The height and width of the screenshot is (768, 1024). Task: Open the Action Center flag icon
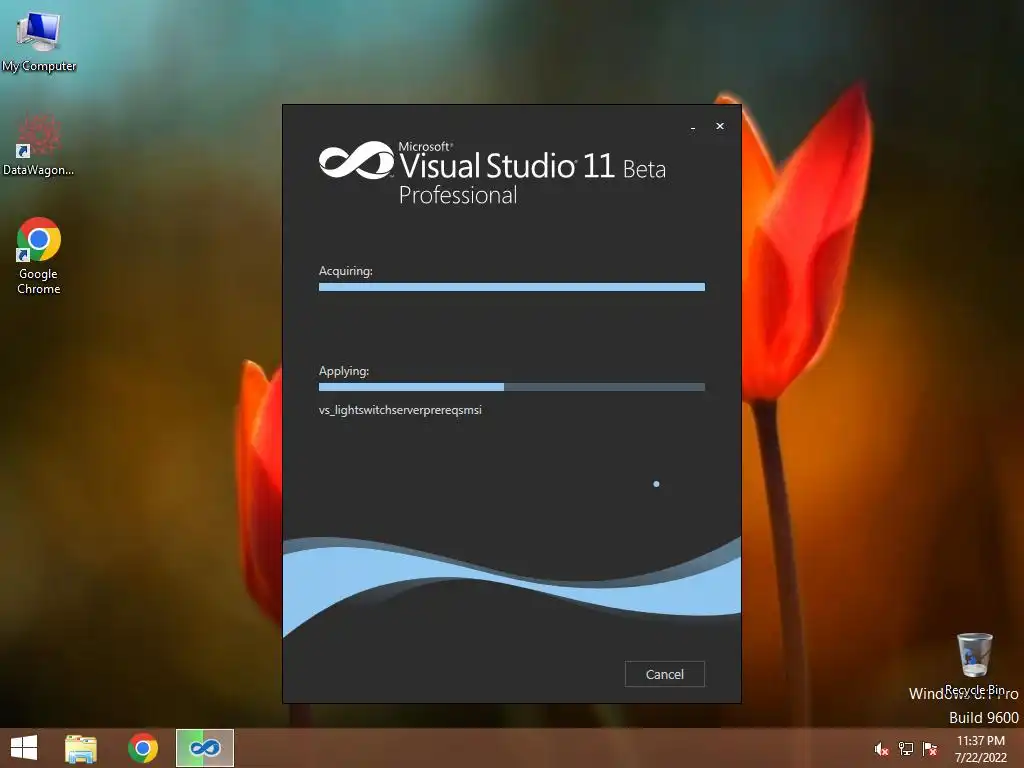(930, 749)
